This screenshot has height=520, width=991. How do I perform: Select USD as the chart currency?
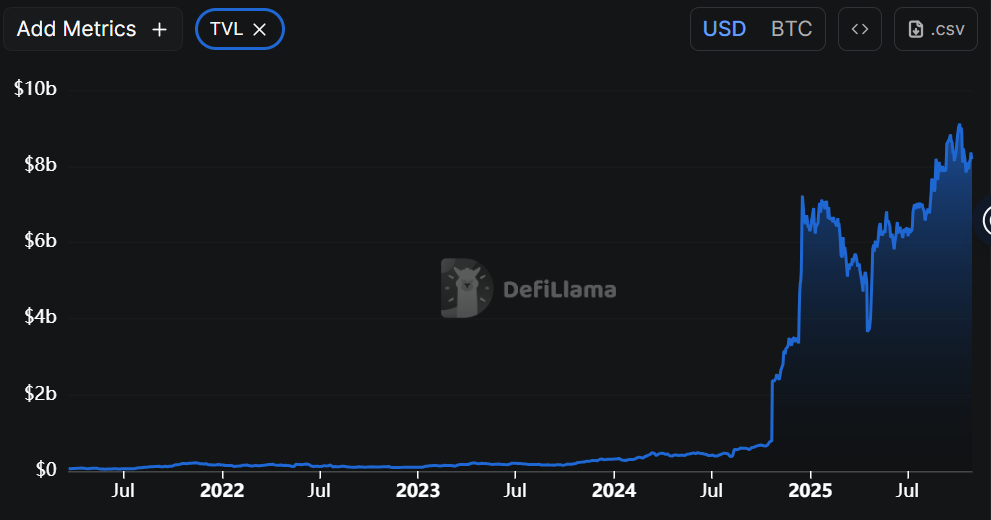pos(724,29)
